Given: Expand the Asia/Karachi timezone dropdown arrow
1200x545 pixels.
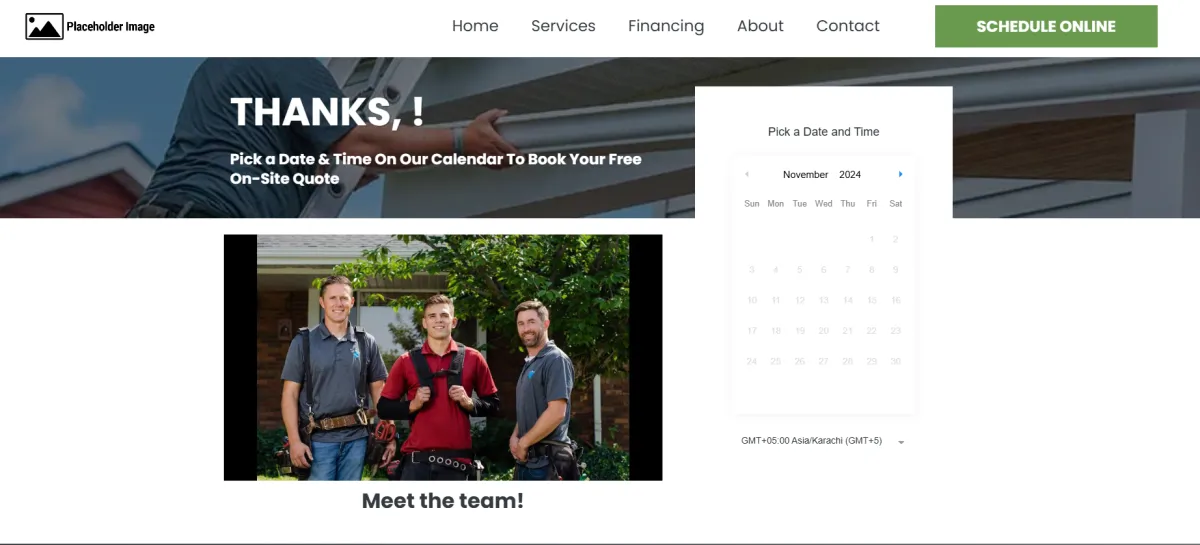Looking at the screenshot, I should pos(901,442).
